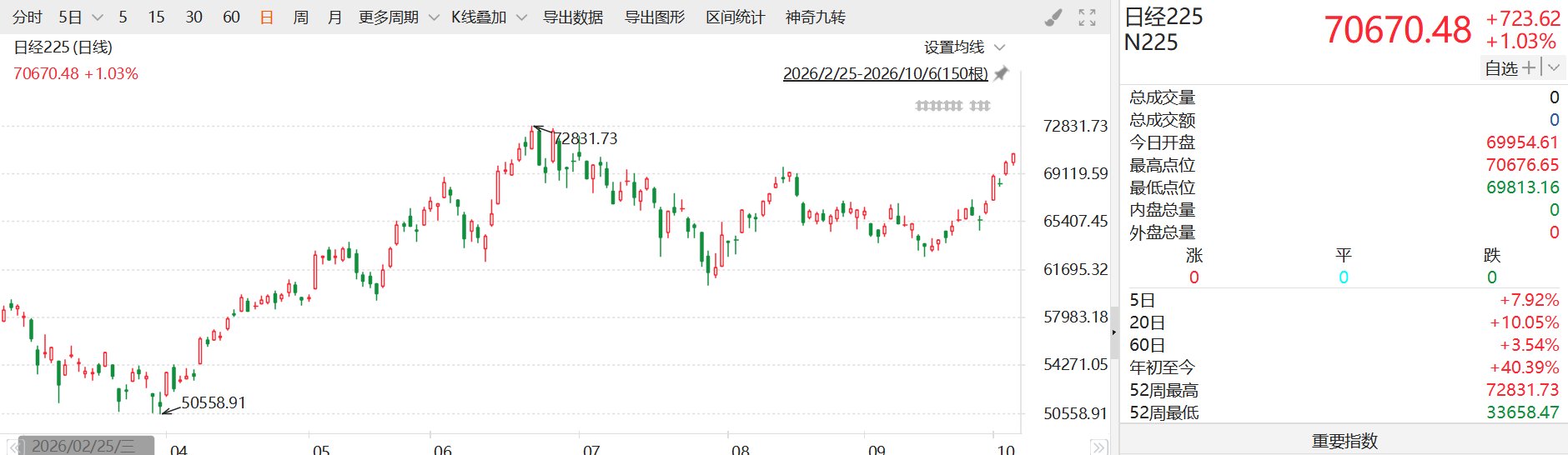Select the 5 minute period
Viewport: 1568px width, 455px height.
click(x=123, y=17)
